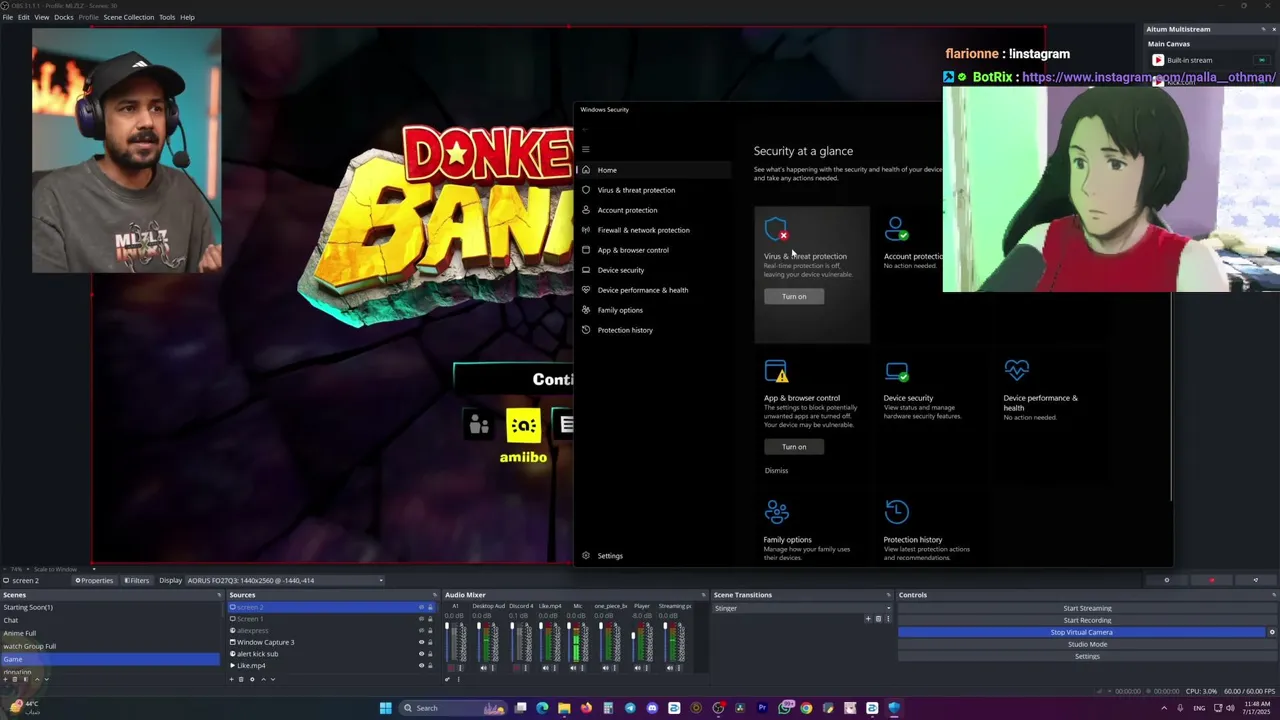Click Start Streaming in Controls
Screen dimensions: 1280x720
1087,608
